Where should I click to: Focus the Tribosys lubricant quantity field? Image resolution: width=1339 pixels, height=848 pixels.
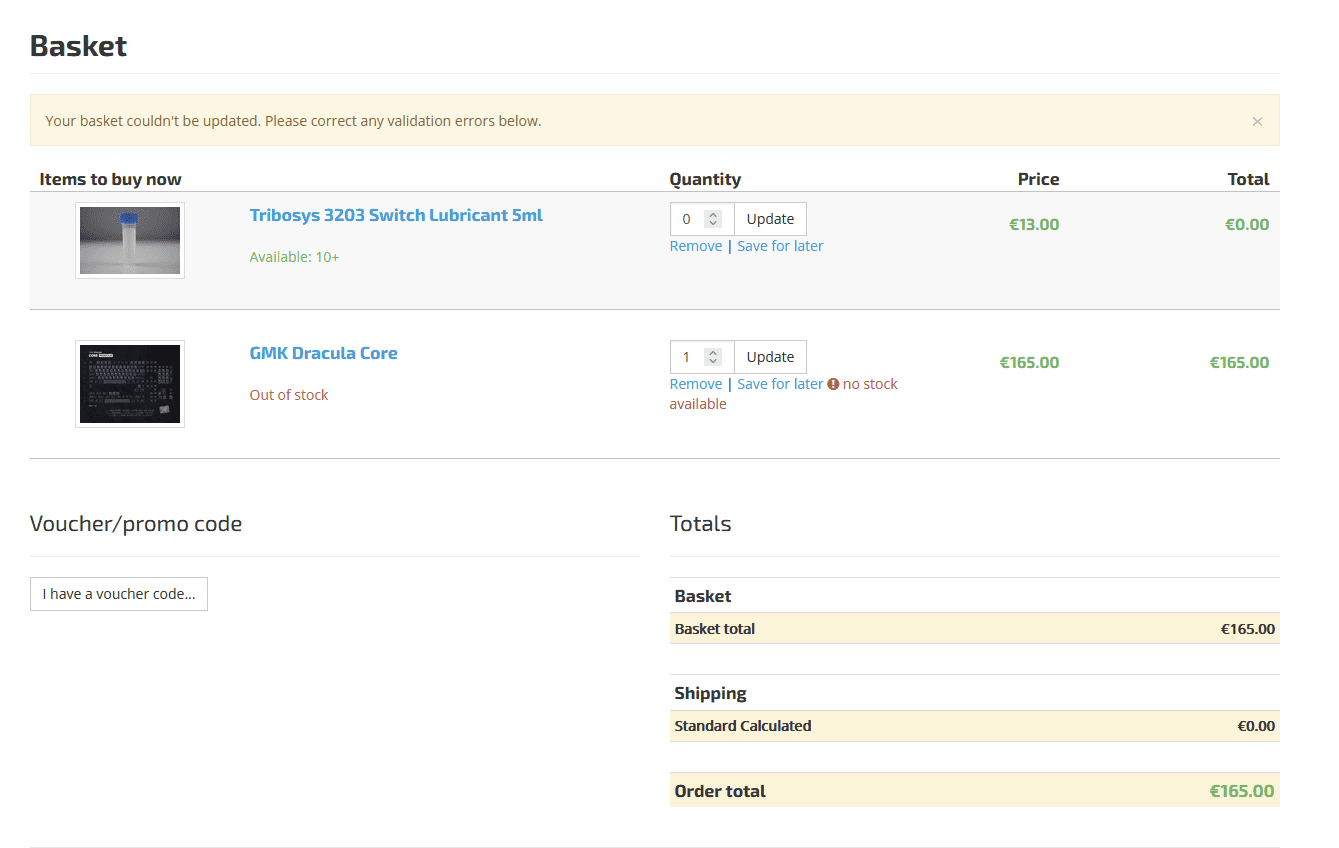688,219
